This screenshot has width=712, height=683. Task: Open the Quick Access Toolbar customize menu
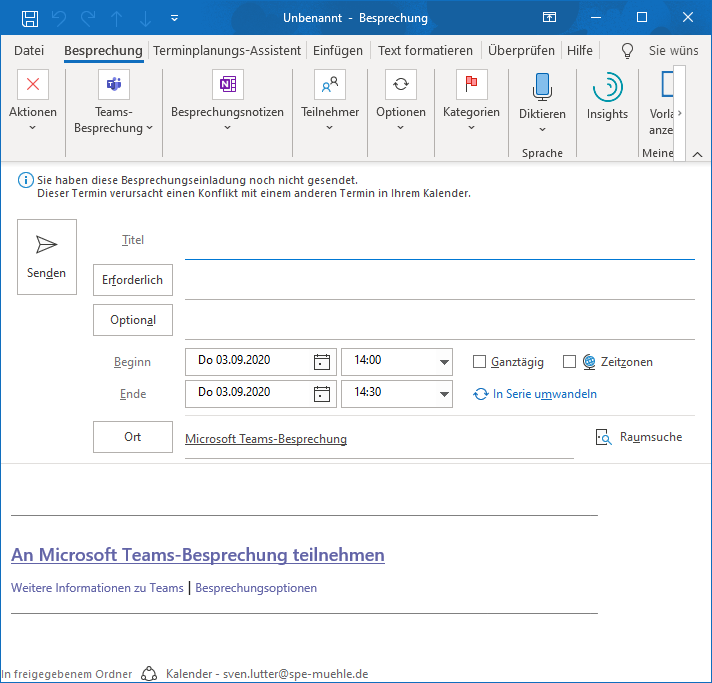point(174,19)
